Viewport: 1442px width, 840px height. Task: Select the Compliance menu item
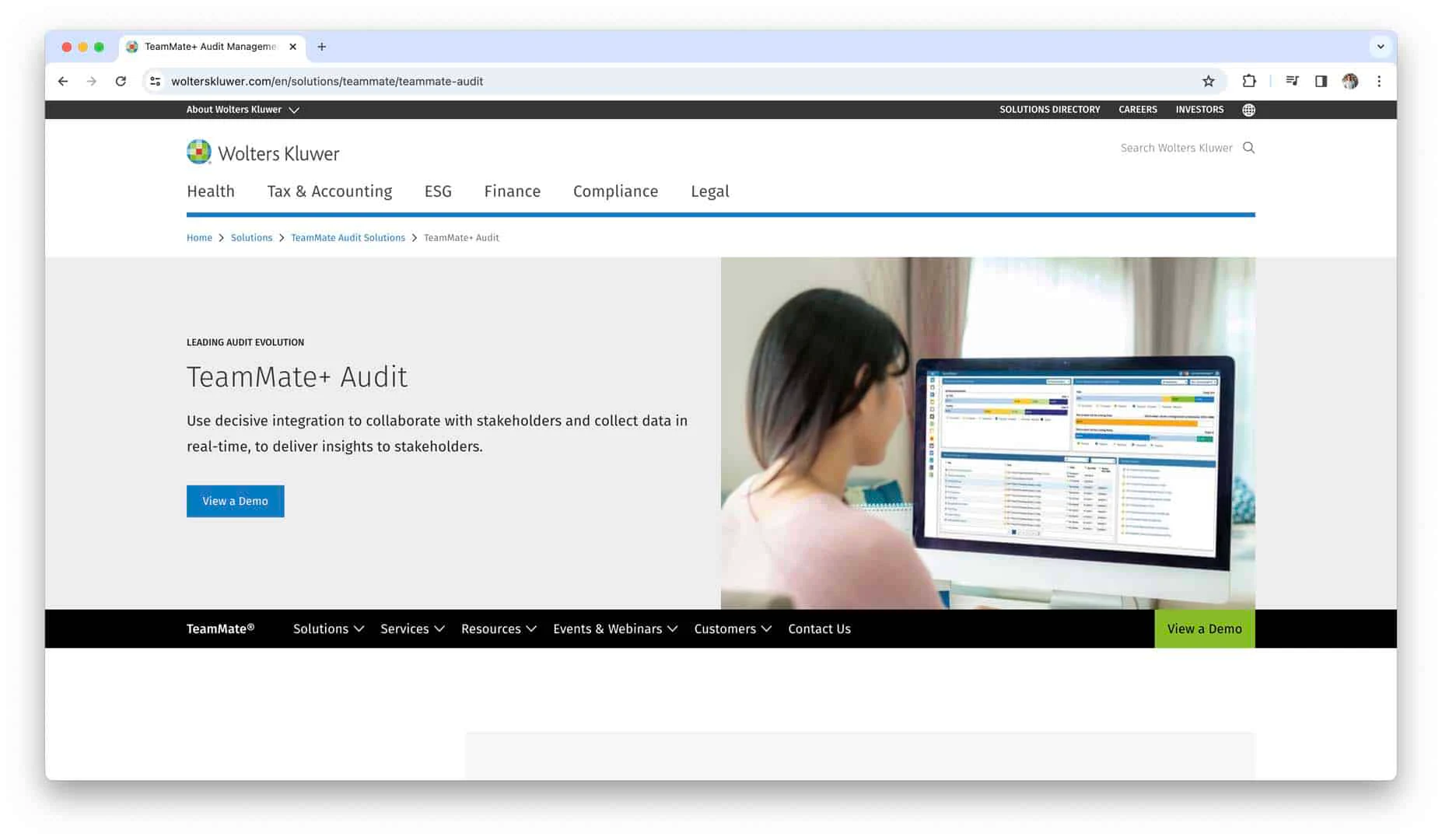coord(615,191)
